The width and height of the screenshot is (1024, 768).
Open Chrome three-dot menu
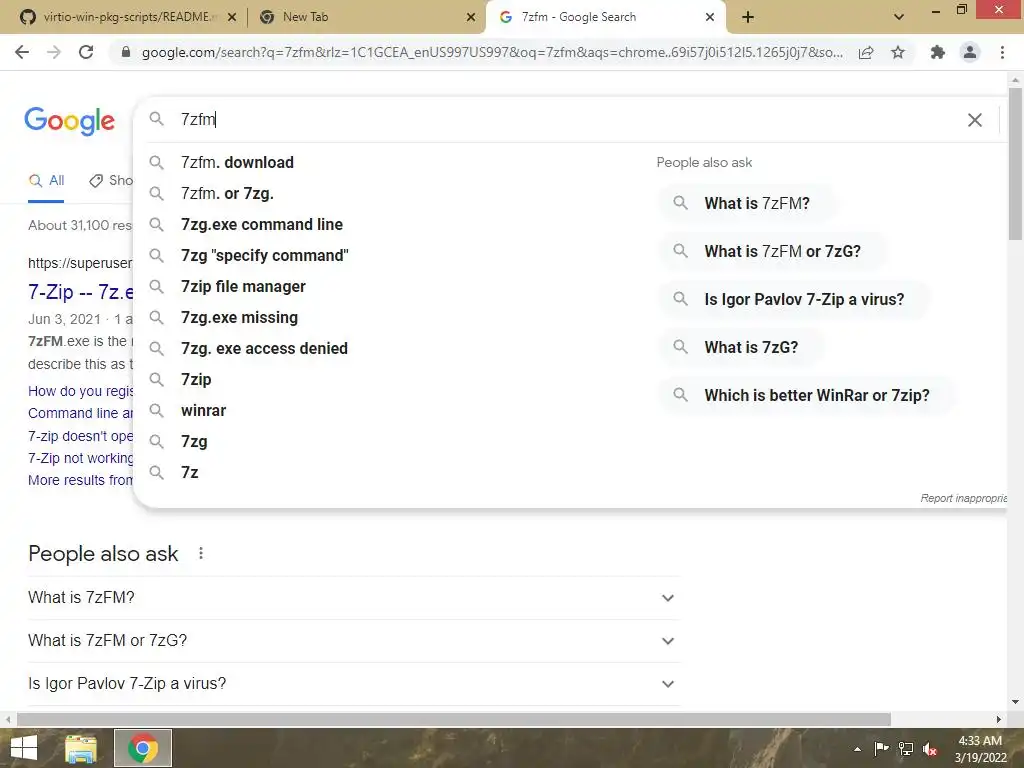[x=1002, y=52]
